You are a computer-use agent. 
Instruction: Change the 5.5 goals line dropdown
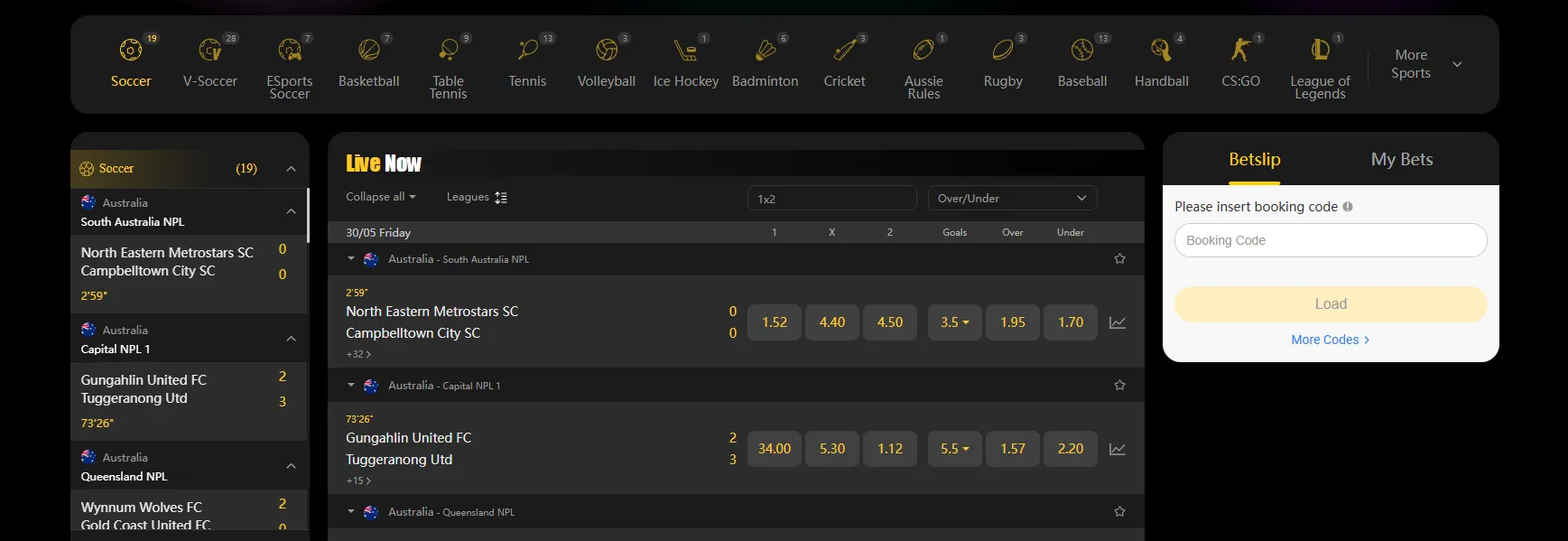(955, 449)
